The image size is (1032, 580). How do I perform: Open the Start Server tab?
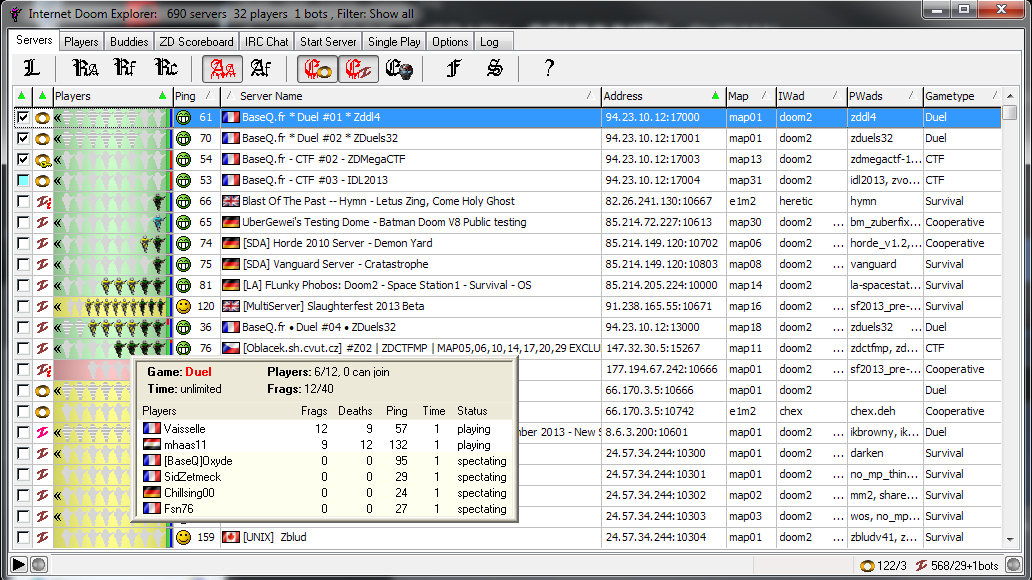coord(328,42)
